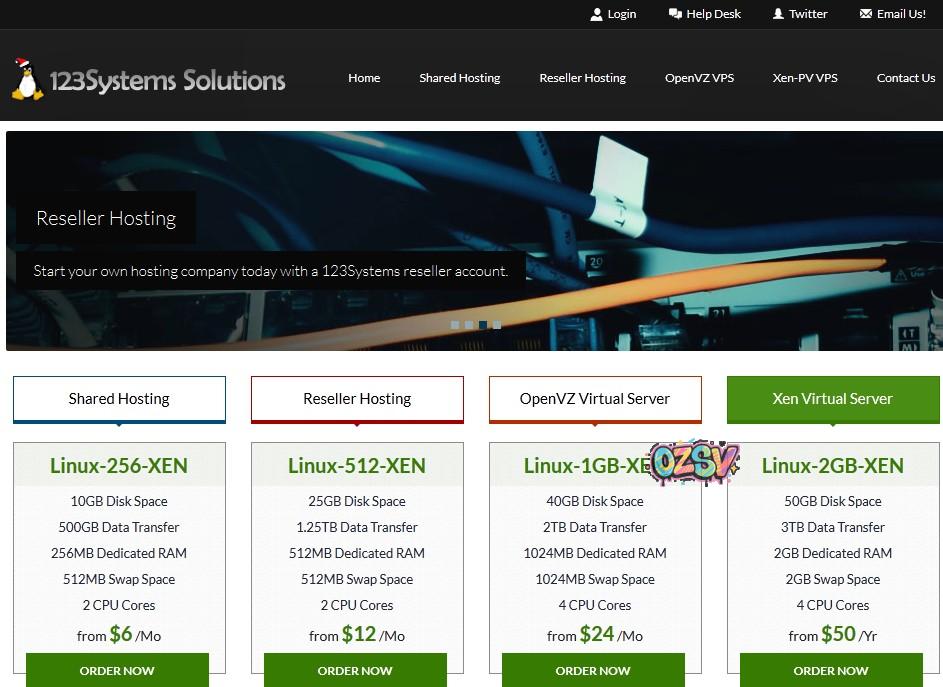The image size is (943, 687).
Task: Order Now for Linux-1GB-XEN plan
Action: (593, 670)
